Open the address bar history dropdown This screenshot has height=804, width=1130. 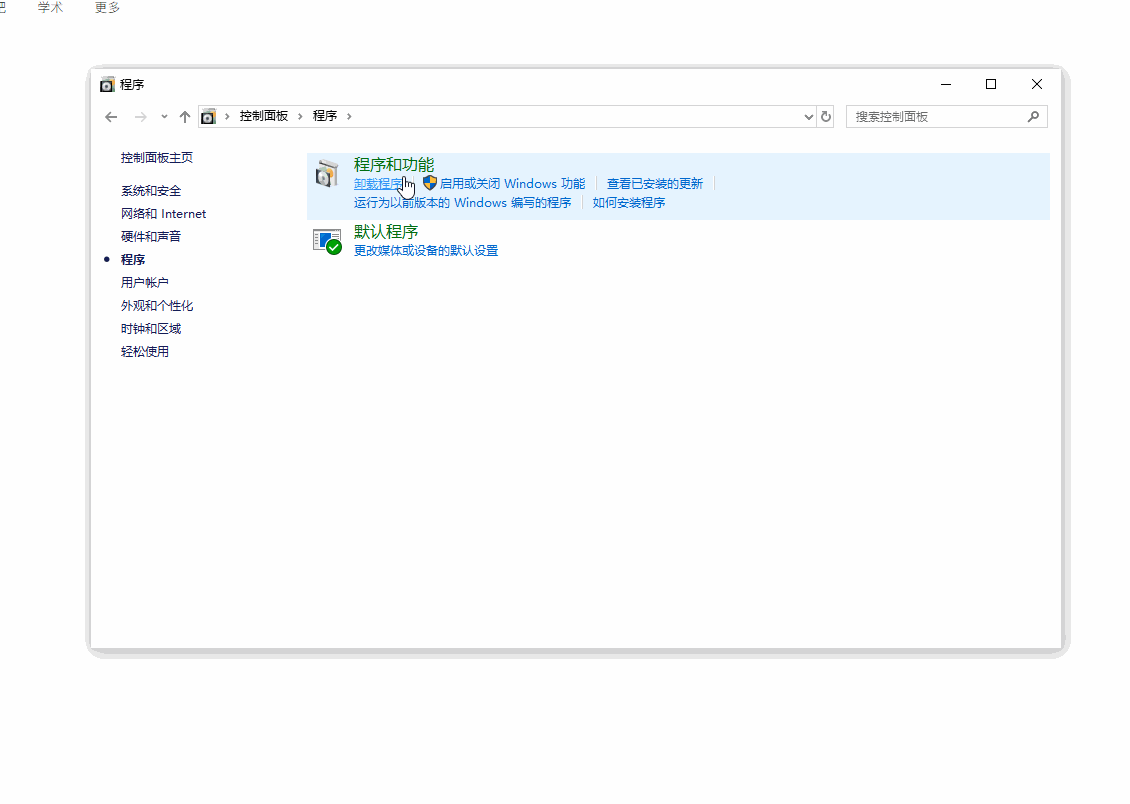point(809,117)
